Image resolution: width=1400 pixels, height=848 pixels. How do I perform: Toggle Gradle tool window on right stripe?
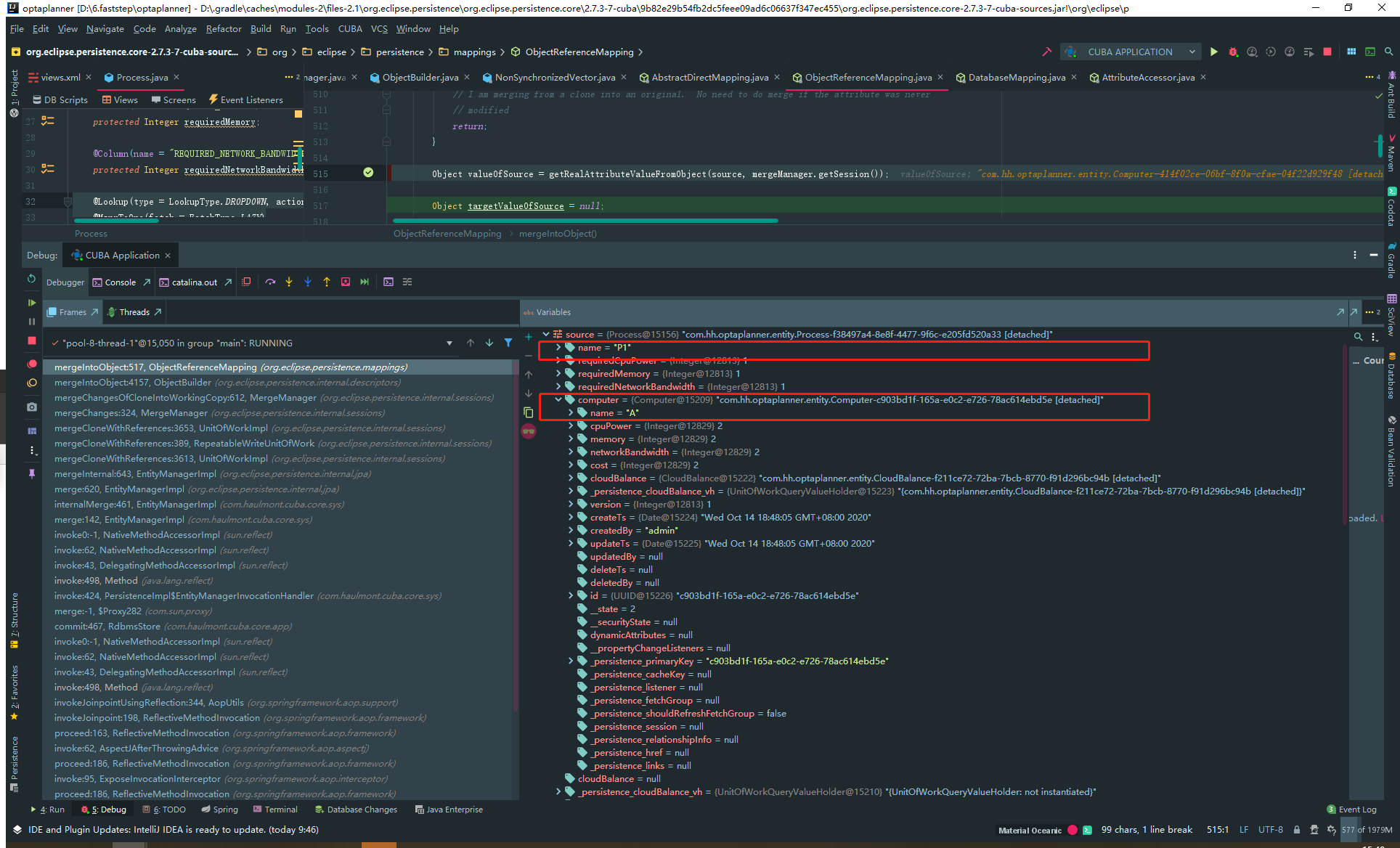(x=1391, y=261)
